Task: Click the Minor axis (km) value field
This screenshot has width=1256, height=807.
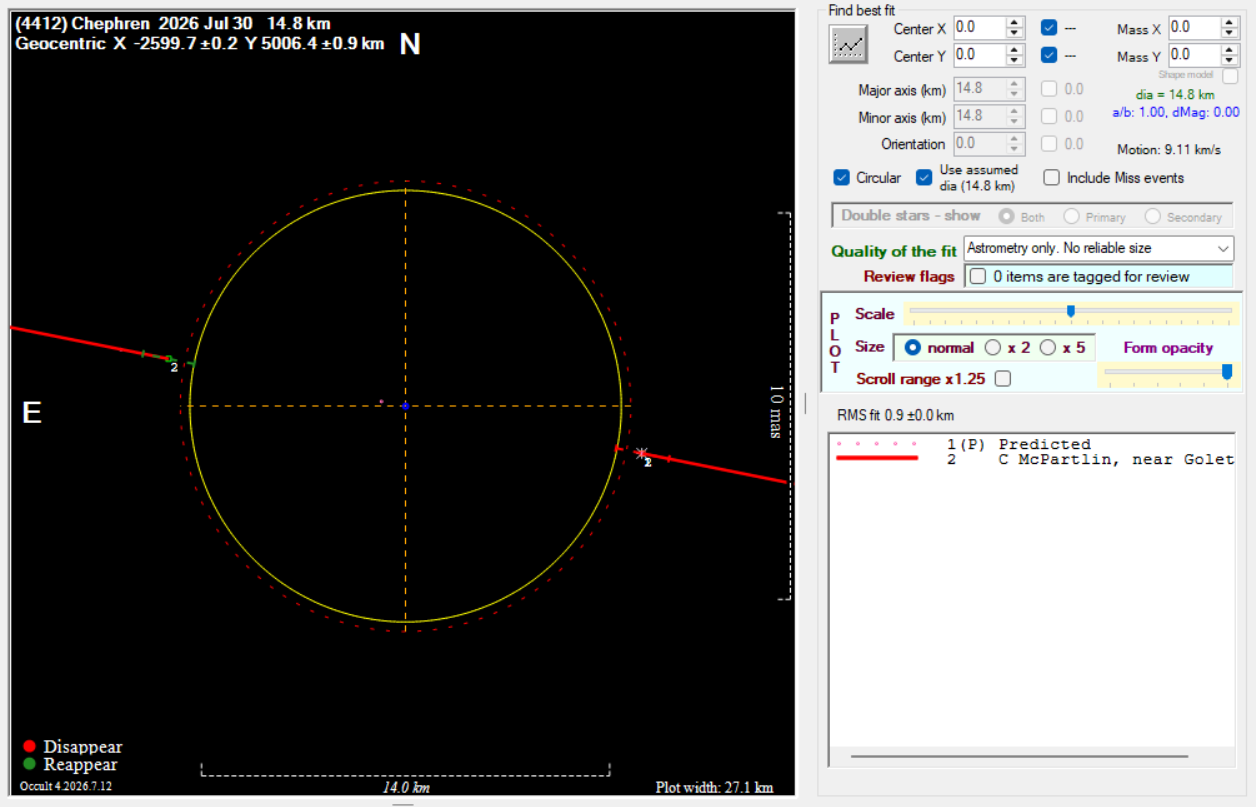Action: [979, 117]
